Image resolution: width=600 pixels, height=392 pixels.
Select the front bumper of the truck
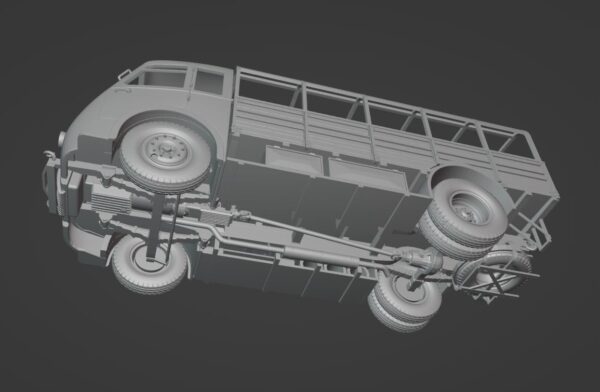[x=51, y=188]
